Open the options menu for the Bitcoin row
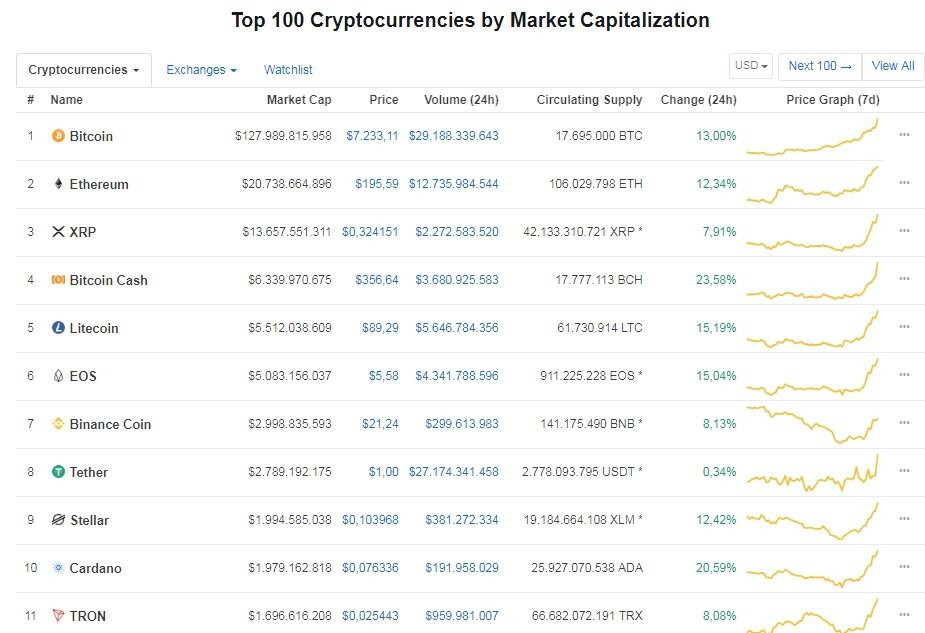The image size is (925, 633). click(904, 135)
